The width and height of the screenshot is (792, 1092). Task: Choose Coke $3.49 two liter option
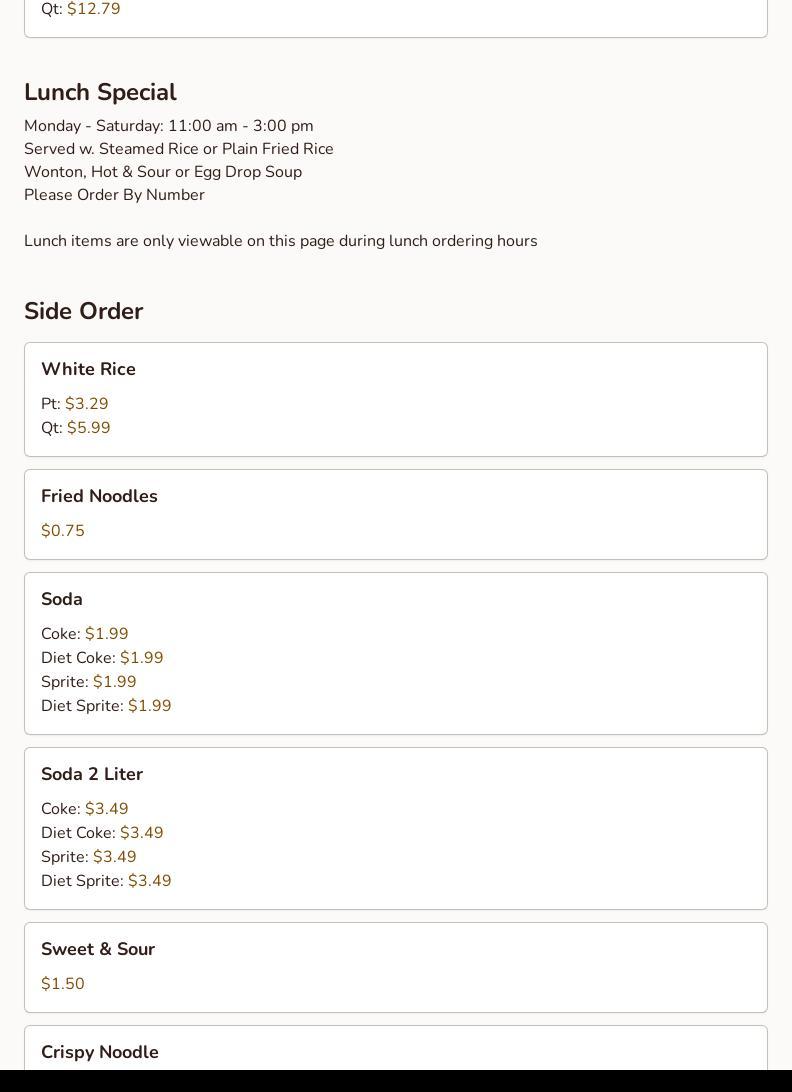point(106,809)
